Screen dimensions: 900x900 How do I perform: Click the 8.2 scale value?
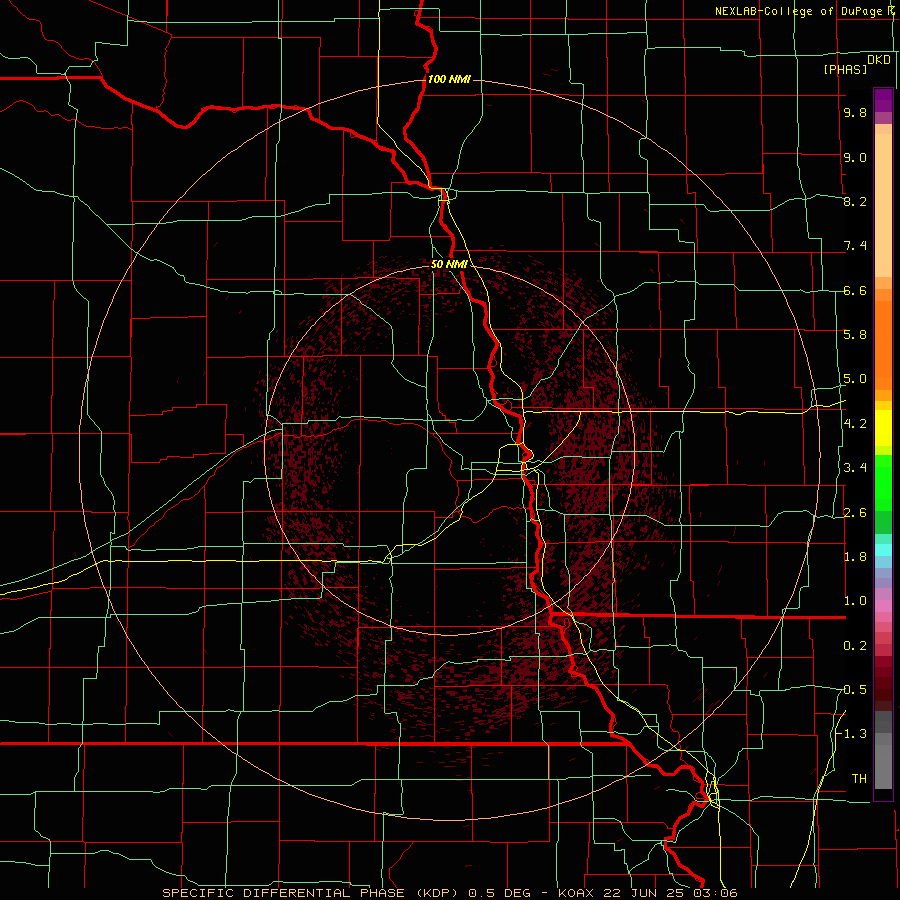(855, 201)
